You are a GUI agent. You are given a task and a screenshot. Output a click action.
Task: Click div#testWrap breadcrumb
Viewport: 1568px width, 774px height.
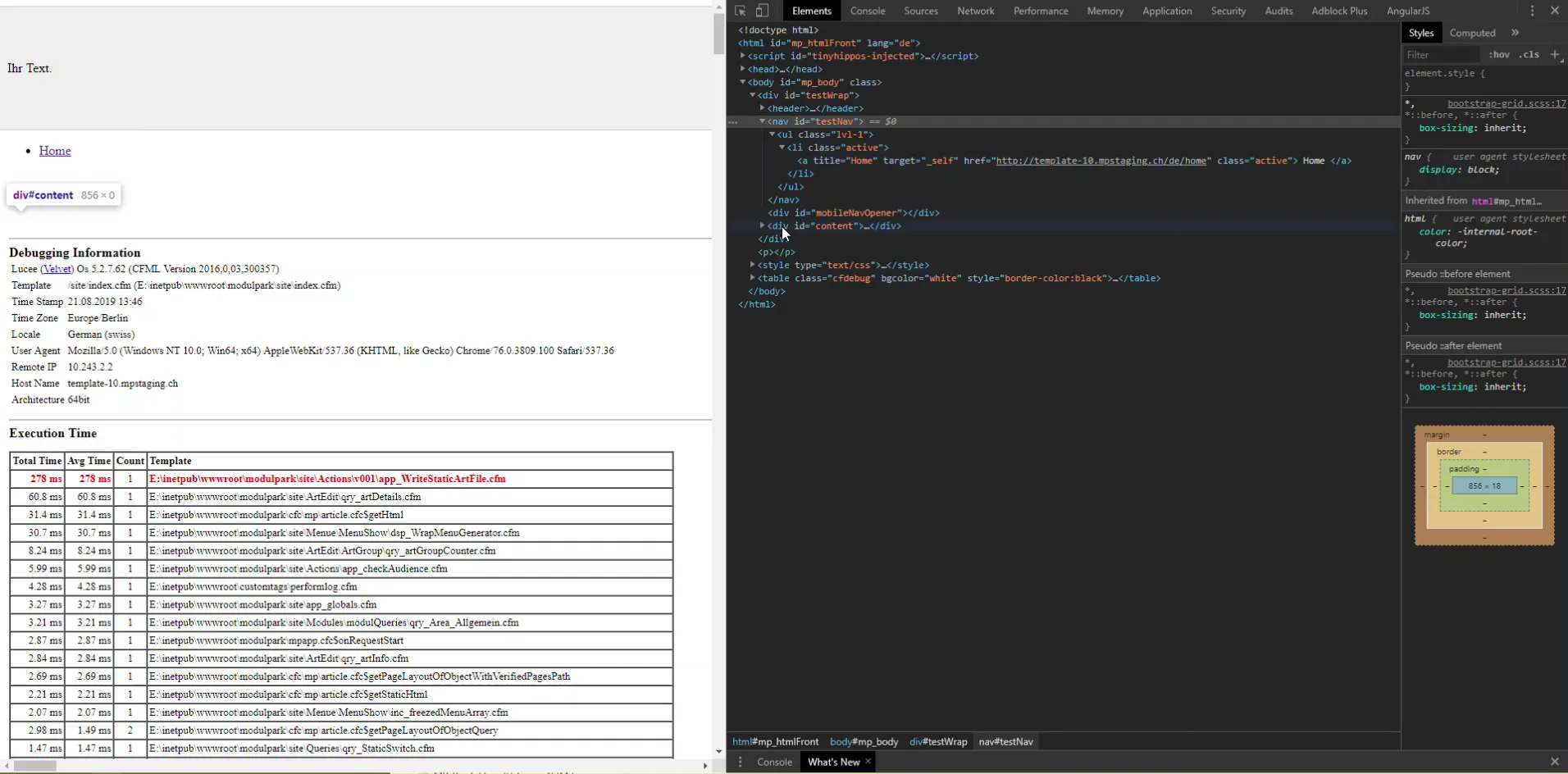(x=938, y=741)
